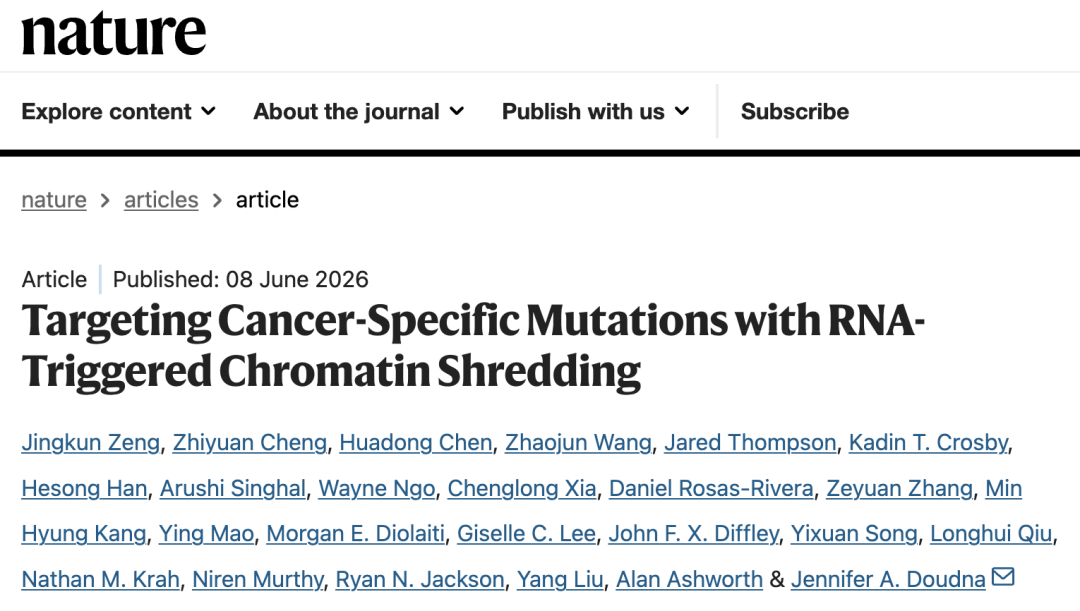
Task: Select author Morgan E. Diolaiti
Action: point(355,534)
